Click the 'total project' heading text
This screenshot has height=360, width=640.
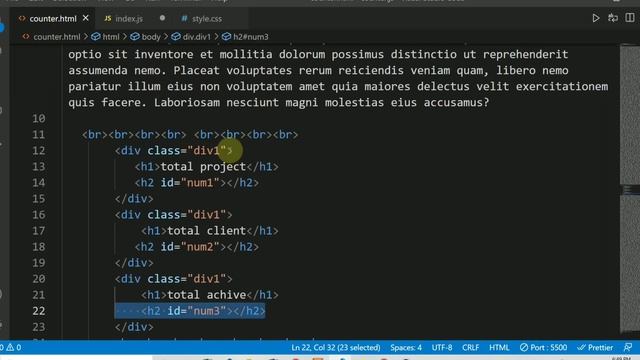[203, 167]
